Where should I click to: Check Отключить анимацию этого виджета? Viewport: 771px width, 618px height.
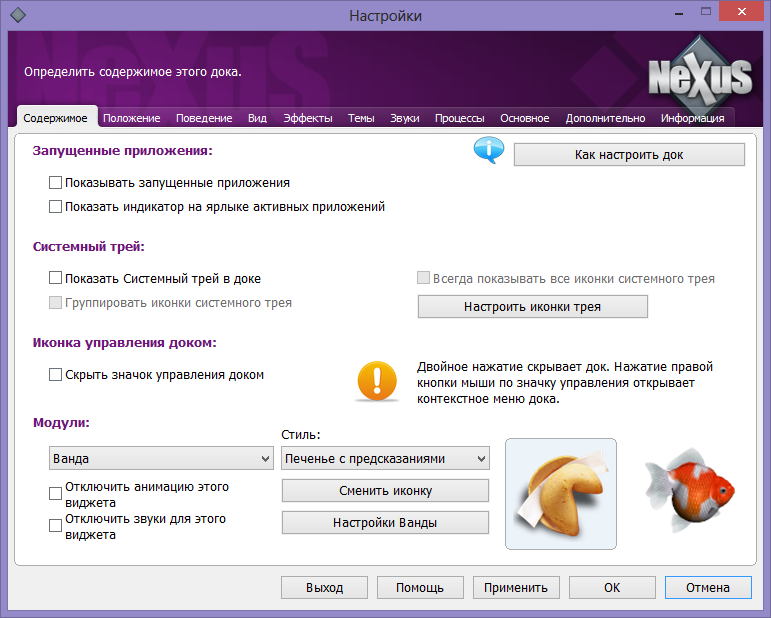56,494
